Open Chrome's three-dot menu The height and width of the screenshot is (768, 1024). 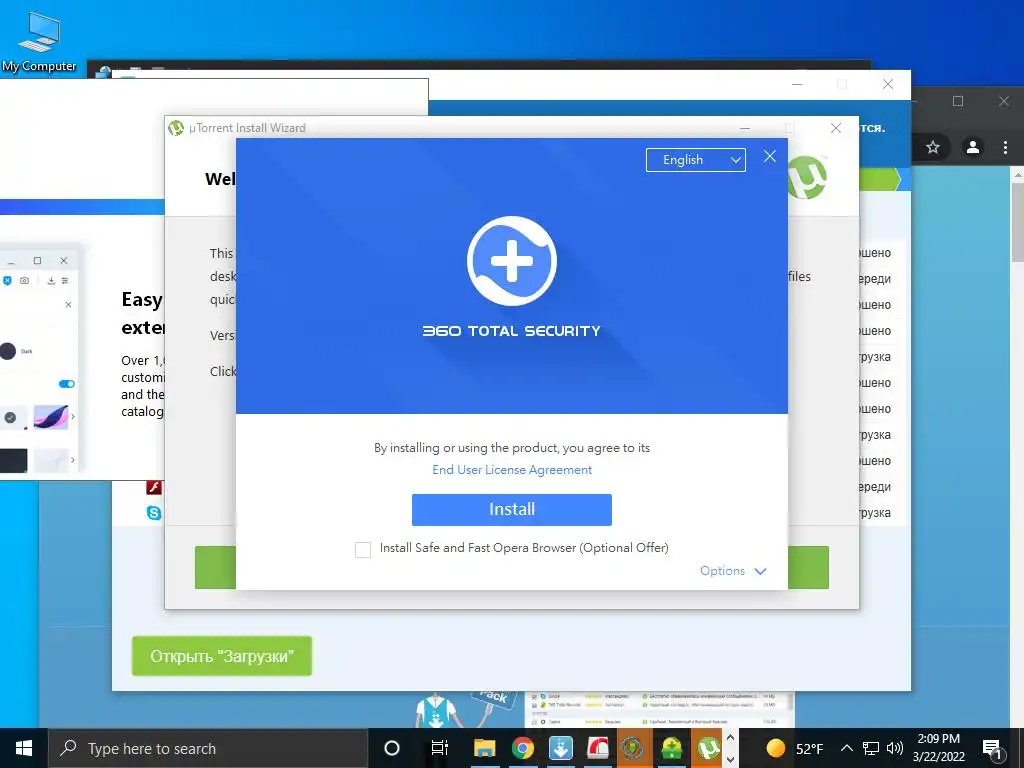pyautogui.click(x=1005, y=148)
